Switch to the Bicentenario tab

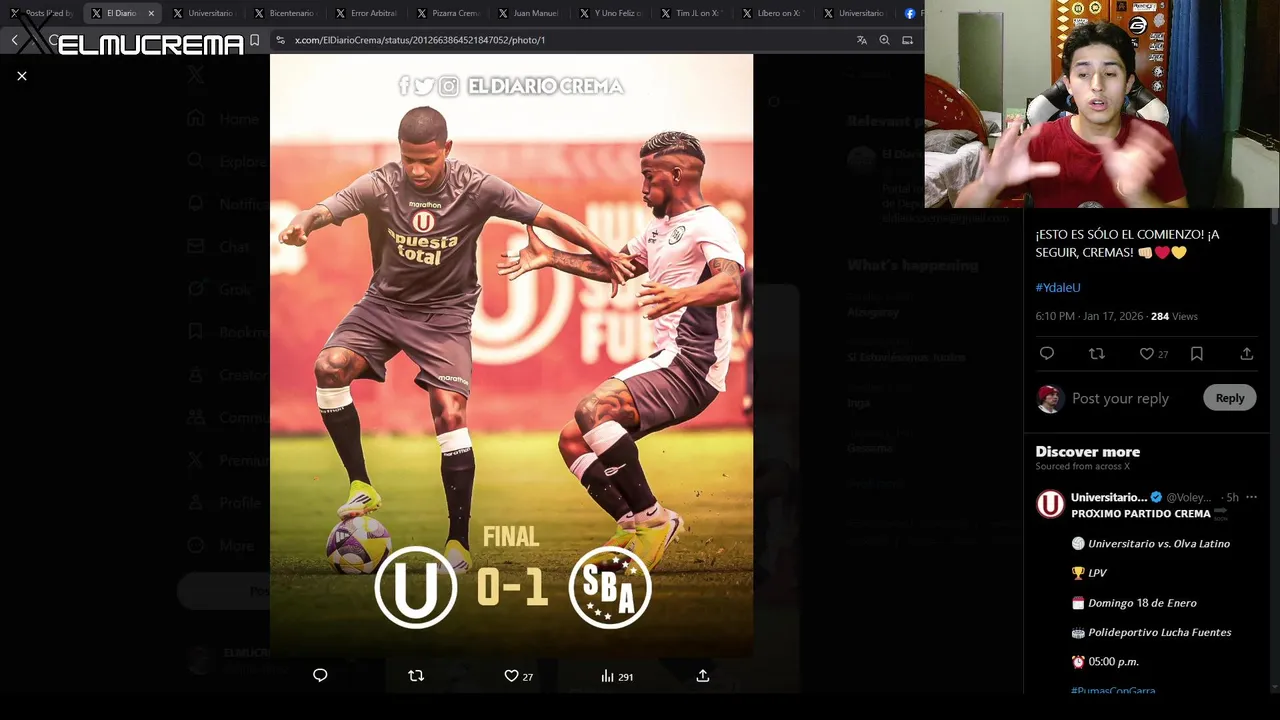coord(284,13)
